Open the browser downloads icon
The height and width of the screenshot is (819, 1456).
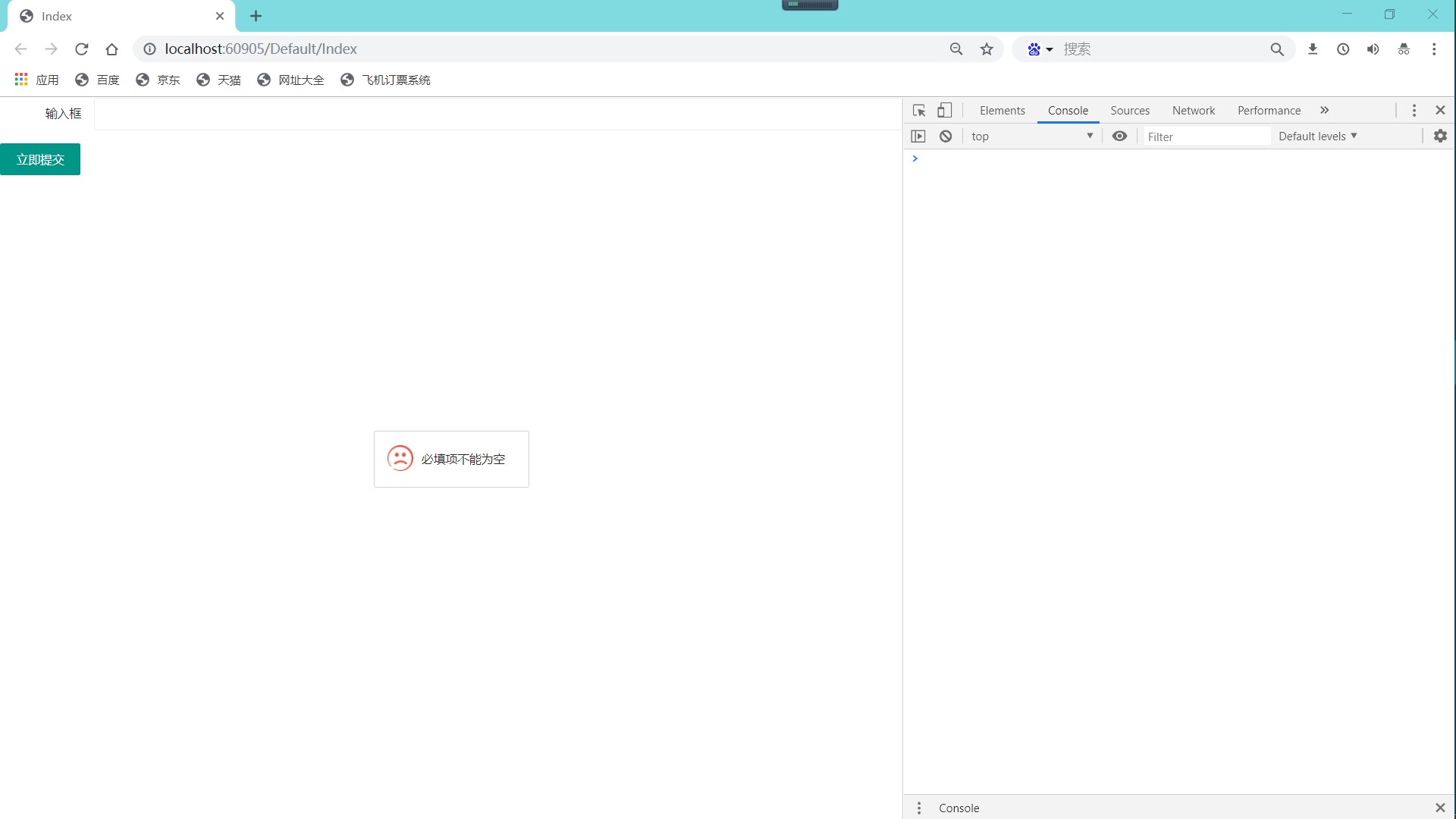tap(1313, 49)
